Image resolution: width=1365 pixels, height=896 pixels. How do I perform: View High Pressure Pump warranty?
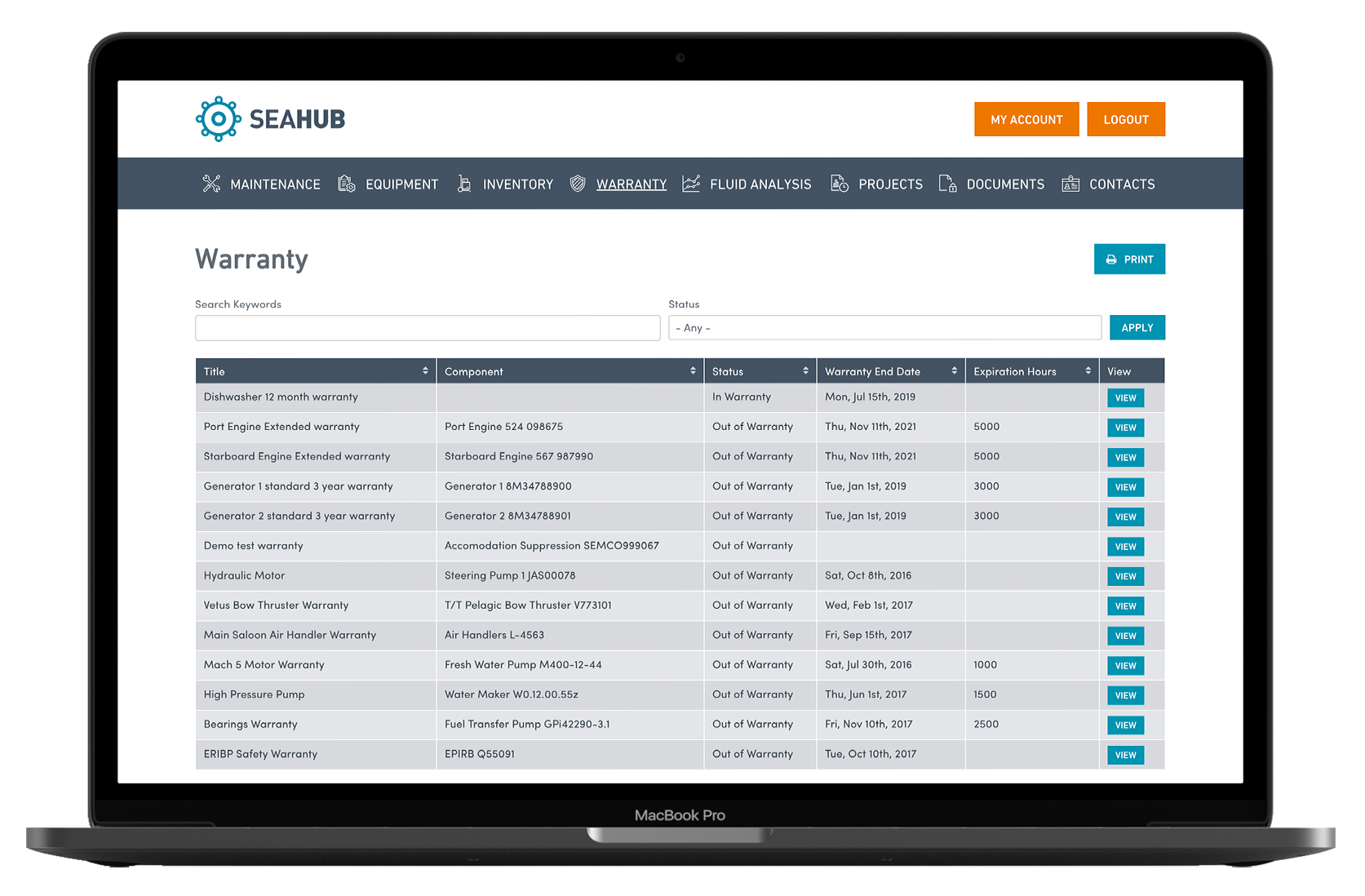pyautogui.click(x=1125, y=695)
